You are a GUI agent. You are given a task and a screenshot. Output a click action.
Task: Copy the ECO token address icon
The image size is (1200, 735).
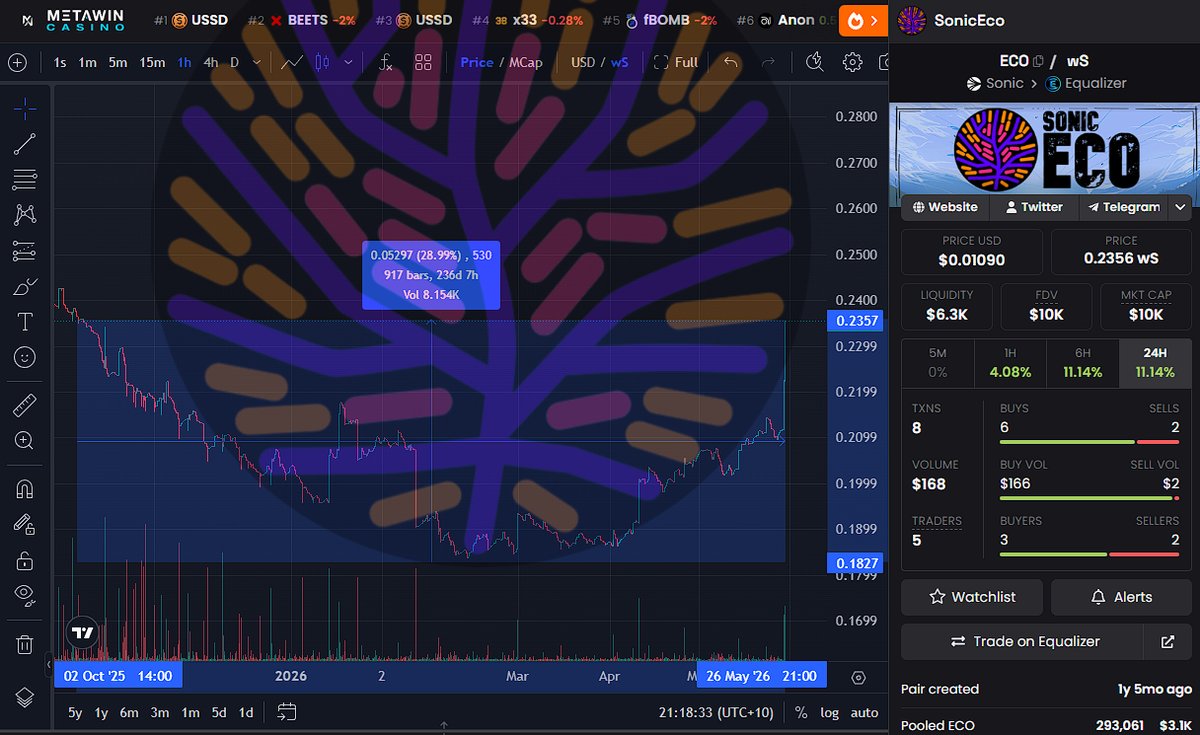pyautogui.click(x=1038, y=61)
